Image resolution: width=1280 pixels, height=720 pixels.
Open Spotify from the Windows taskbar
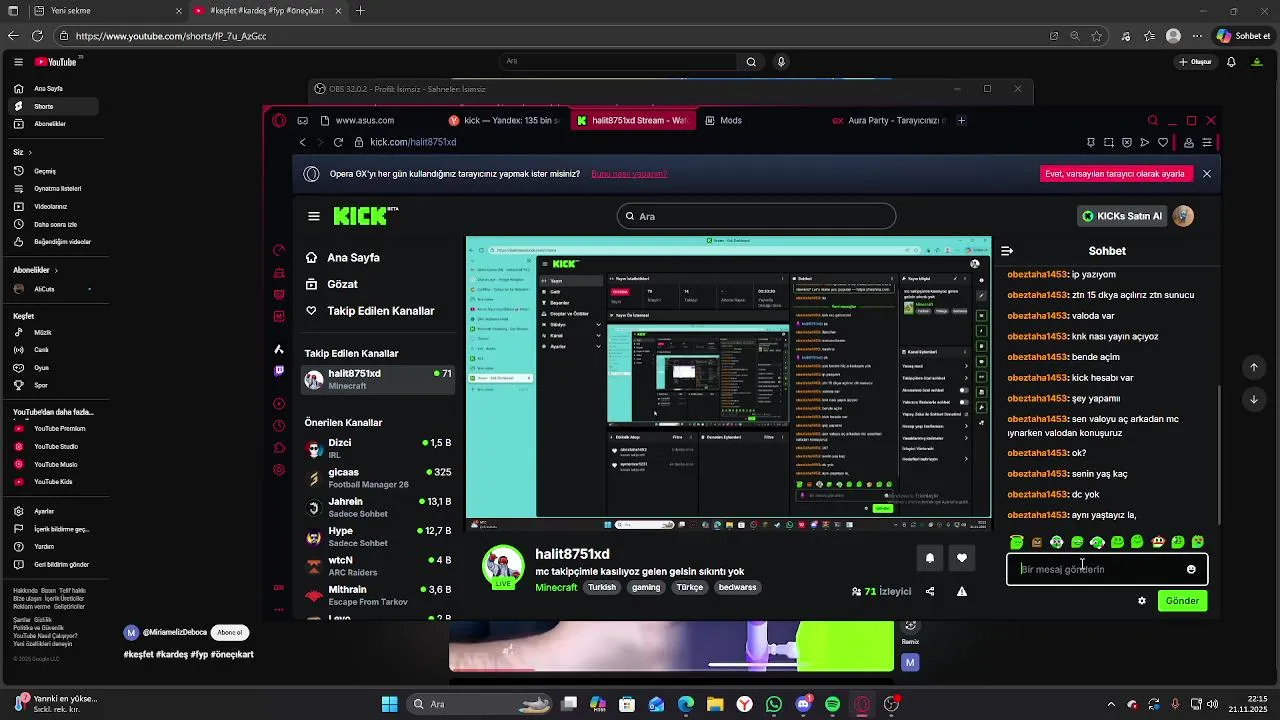point(833,704)
